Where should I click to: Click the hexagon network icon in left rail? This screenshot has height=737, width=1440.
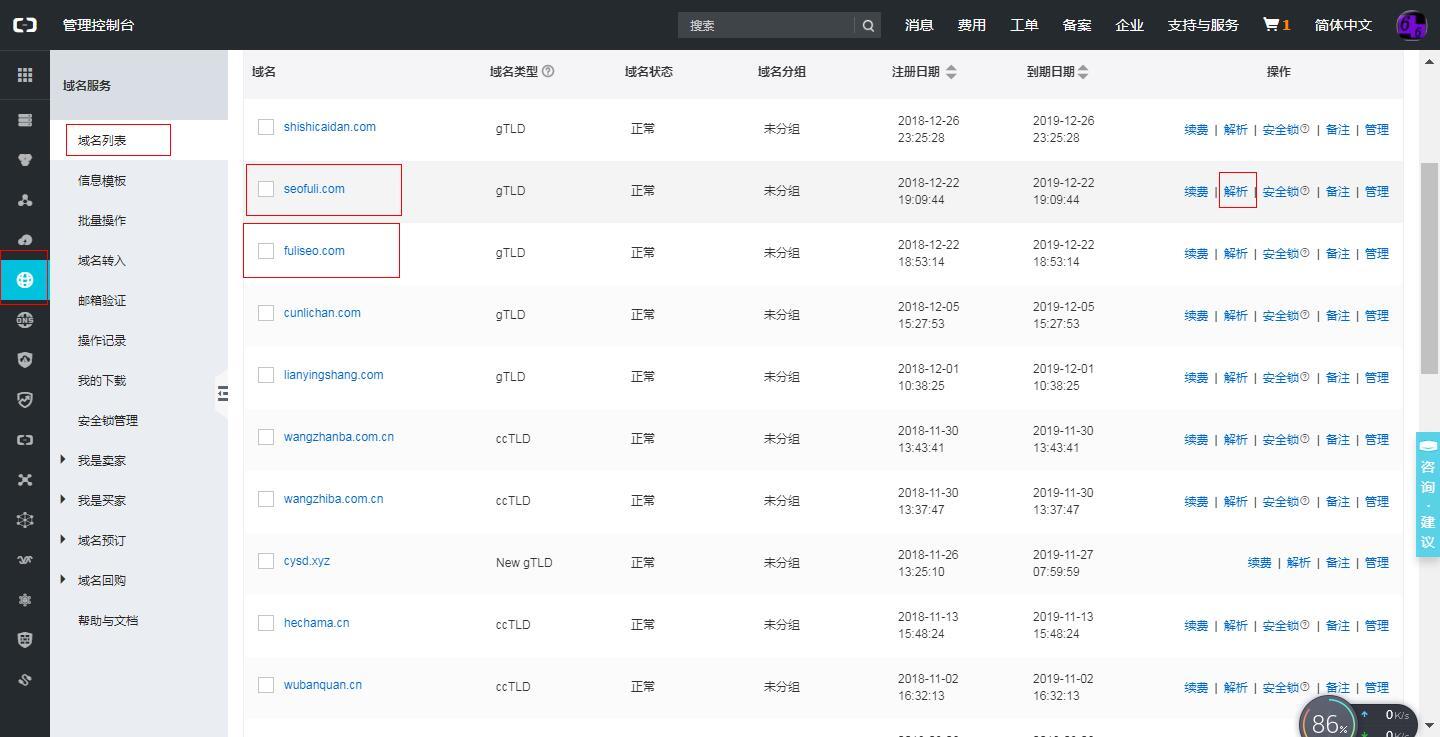[x=25, y=520]
